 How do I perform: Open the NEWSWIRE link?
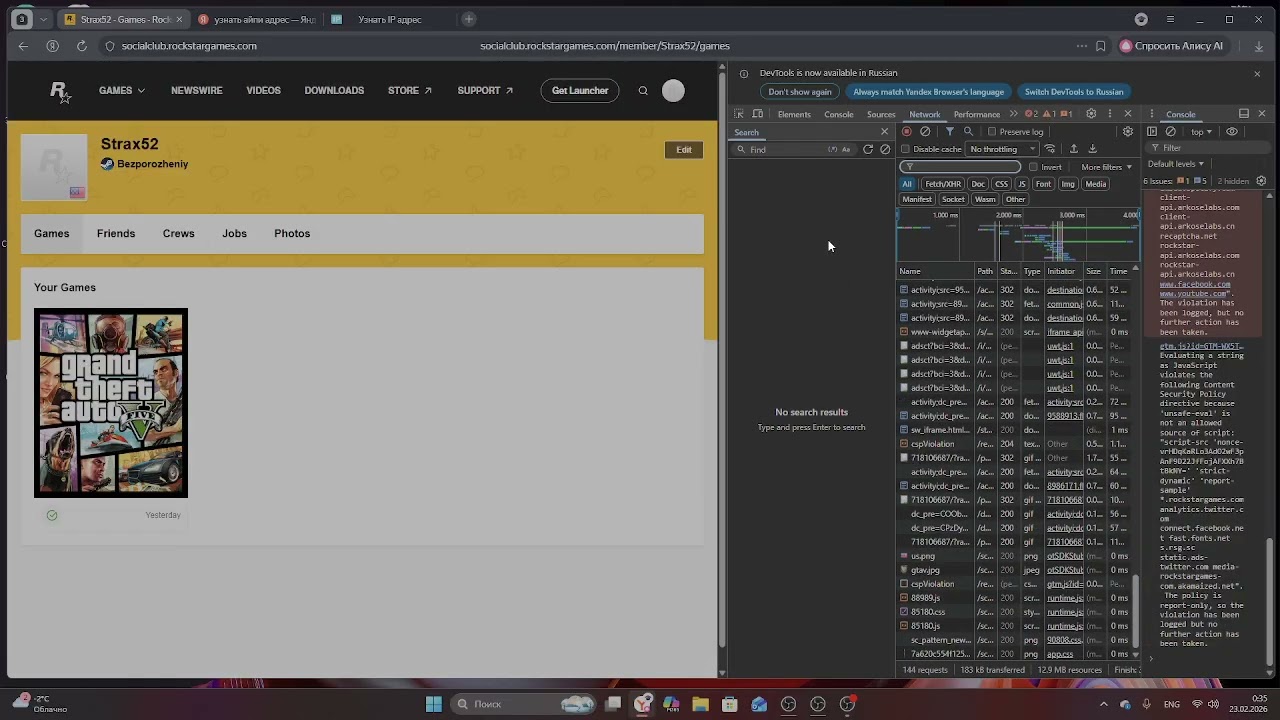click(197, 91)
